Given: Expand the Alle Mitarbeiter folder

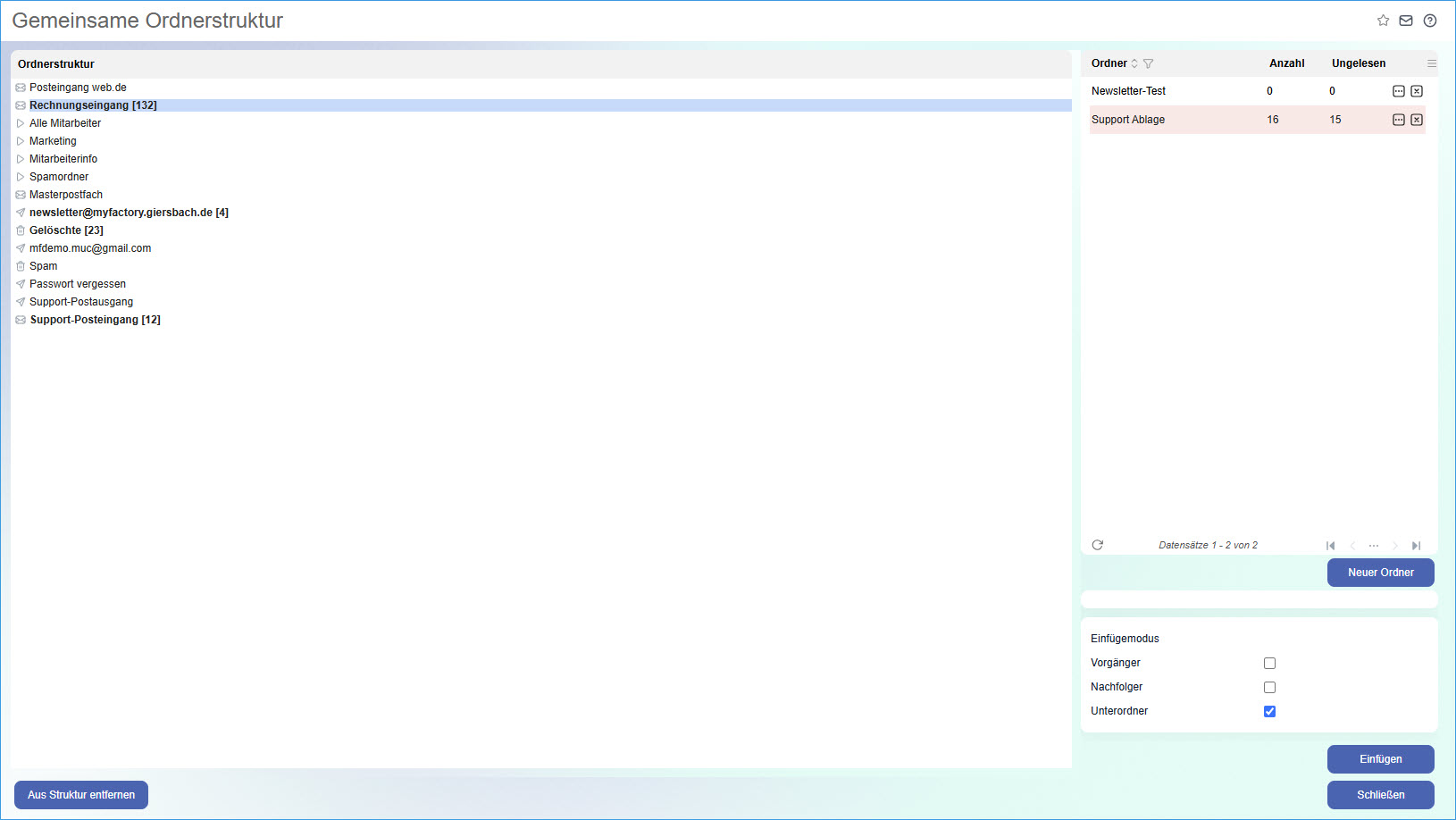Looking at the screenshot, I should click(21, 123).
